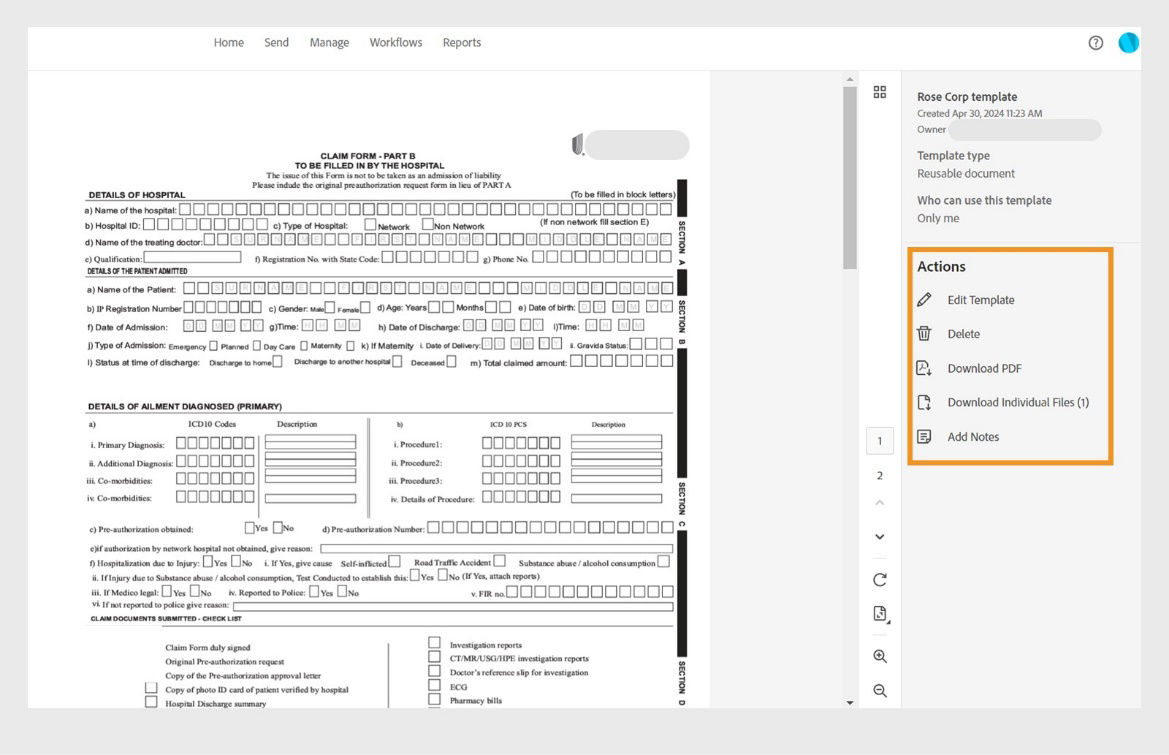The height and width of the screenshot is (755, 1169).
Task: Open the Help question mark icon
Action: coord(1097,42)
